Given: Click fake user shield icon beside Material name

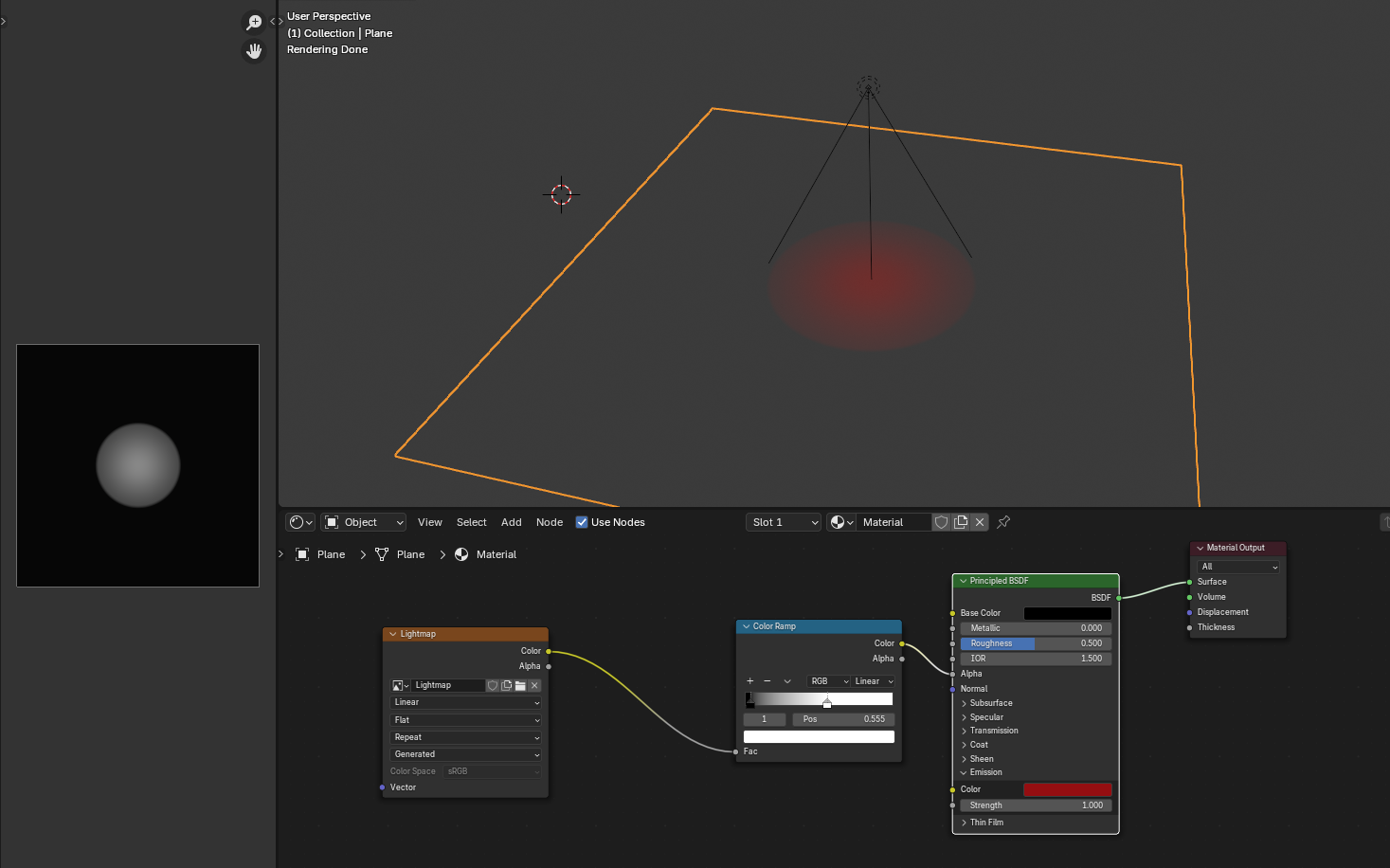Looking at the screenshot, I should [941, 522].
